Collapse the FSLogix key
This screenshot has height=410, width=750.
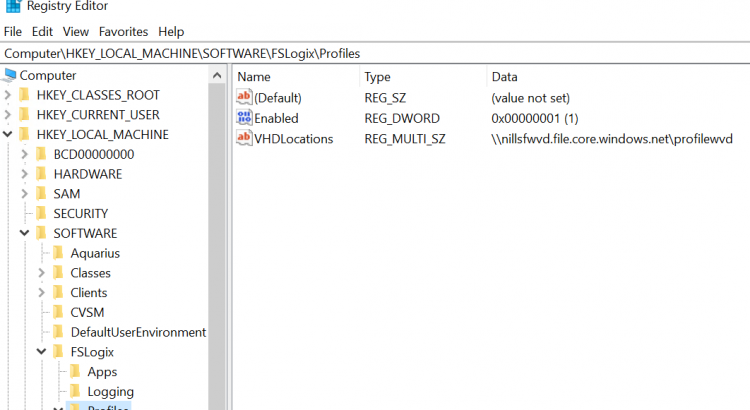pos(42,352)
